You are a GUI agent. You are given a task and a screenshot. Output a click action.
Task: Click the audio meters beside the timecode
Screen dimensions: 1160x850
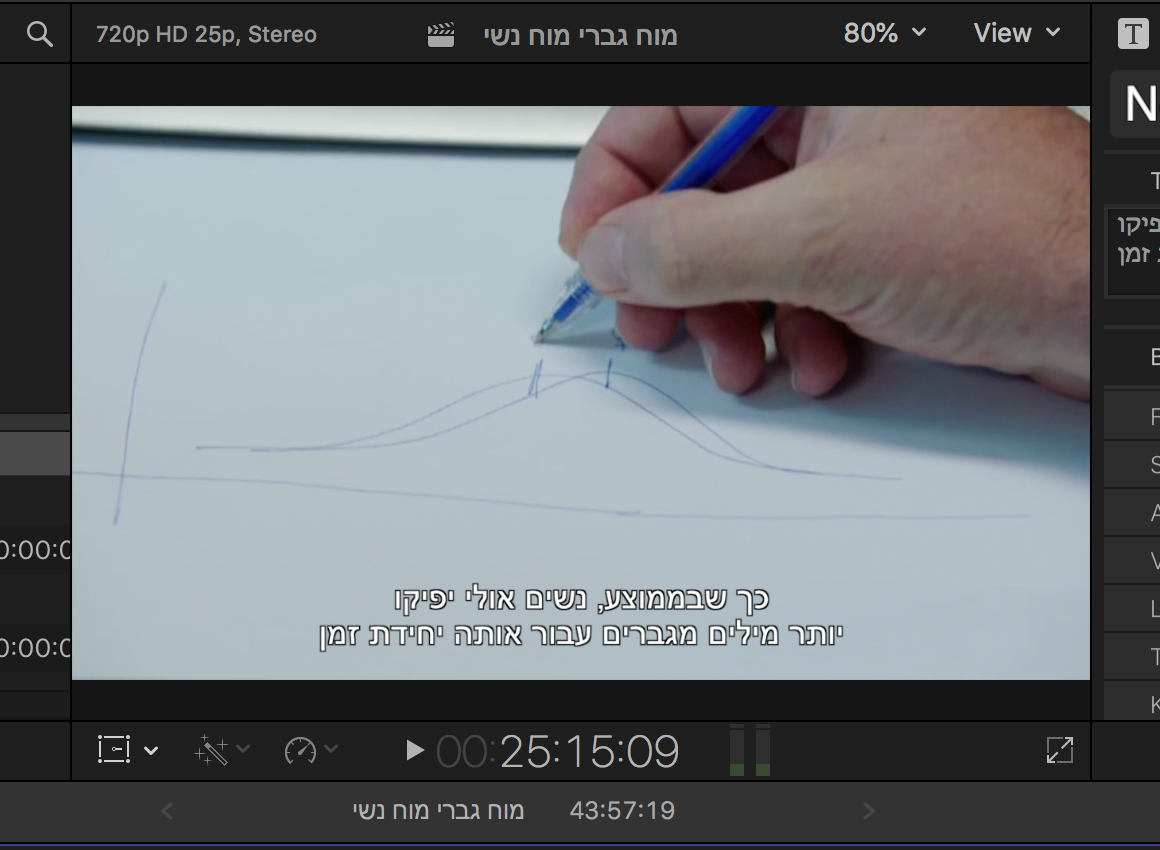749,750
